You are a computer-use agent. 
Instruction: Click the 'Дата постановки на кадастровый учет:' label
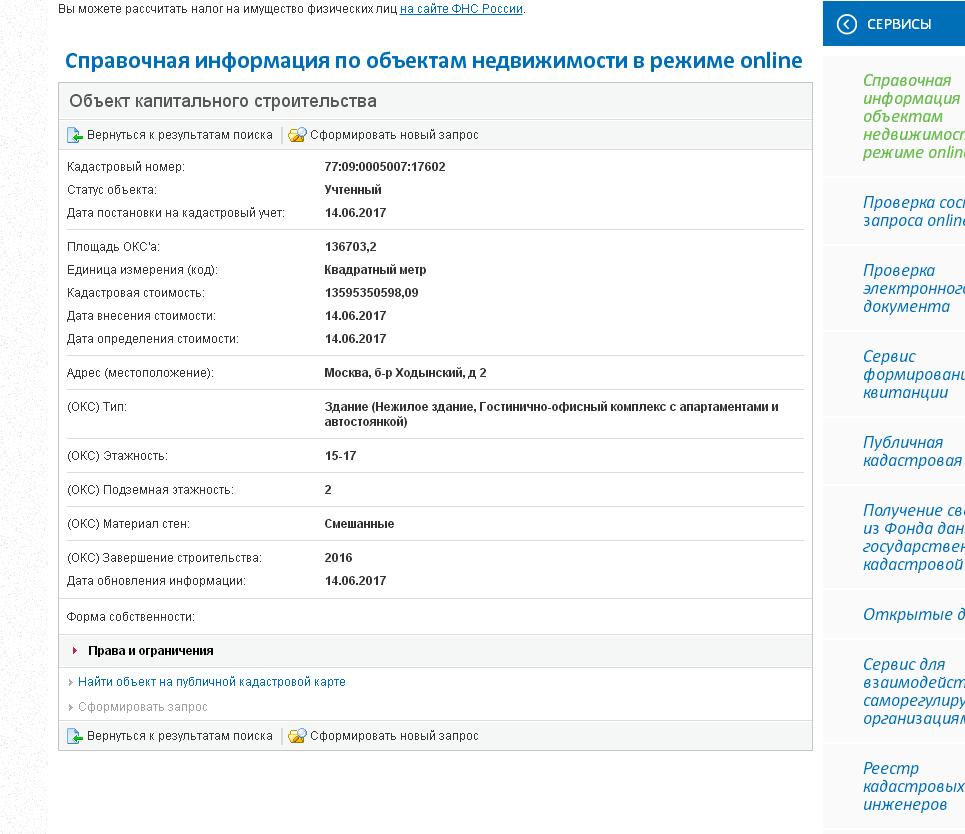[175, 212]
